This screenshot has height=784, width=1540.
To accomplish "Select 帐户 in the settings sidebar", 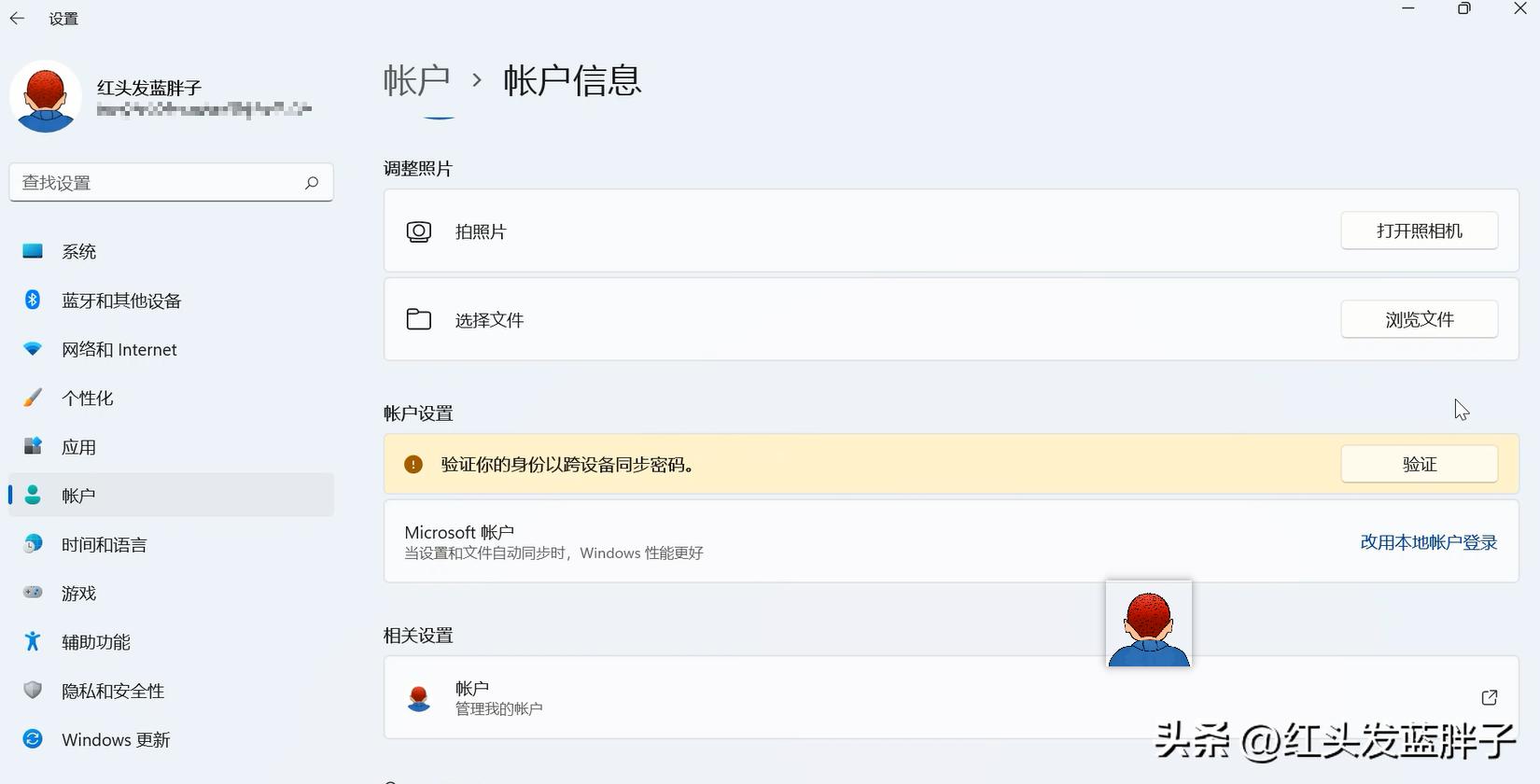I will tap(78, 495).
